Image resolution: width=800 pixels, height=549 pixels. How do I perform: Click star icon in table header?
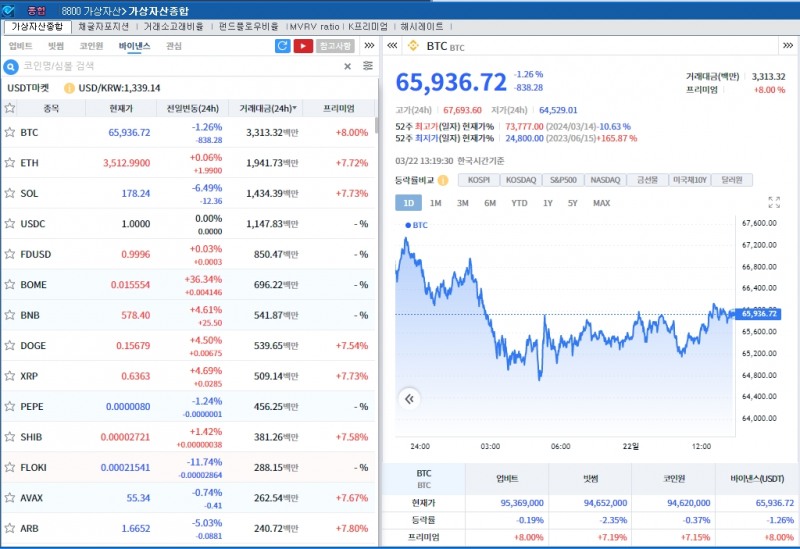point(10,108)
